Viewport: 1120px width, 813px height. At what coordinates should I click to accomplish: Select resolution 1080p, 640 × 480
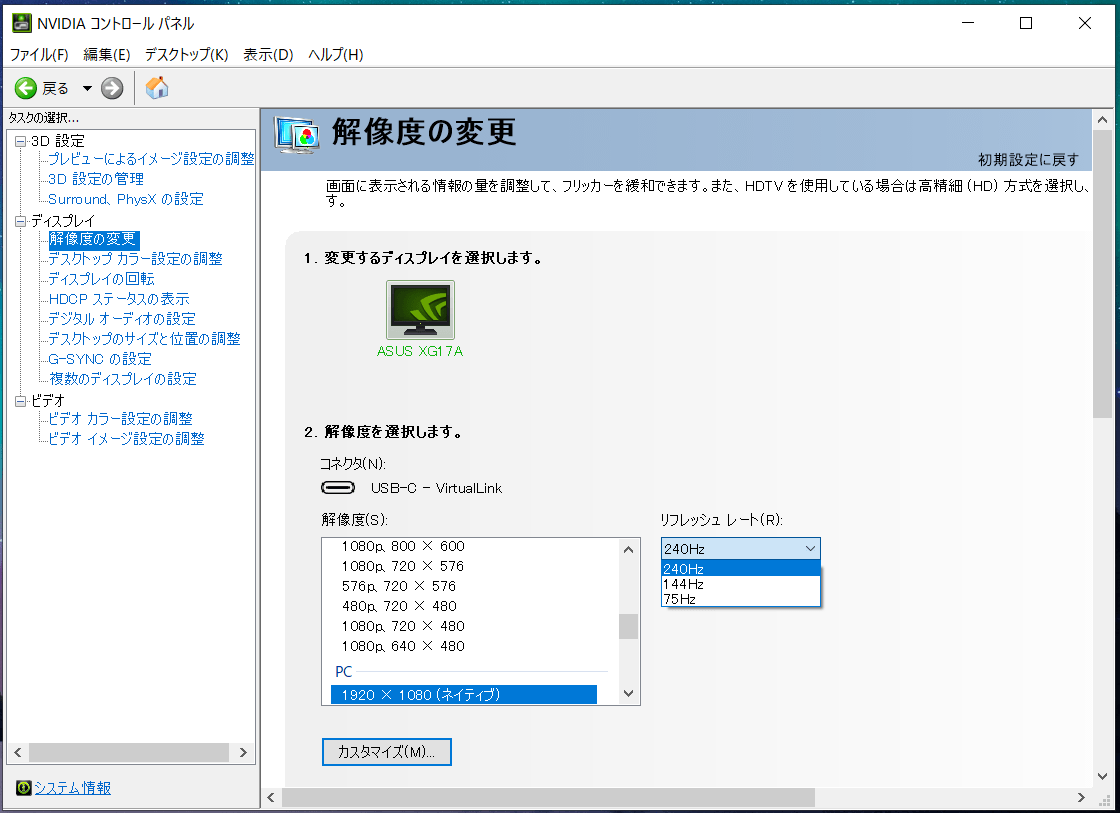(403, 646)
